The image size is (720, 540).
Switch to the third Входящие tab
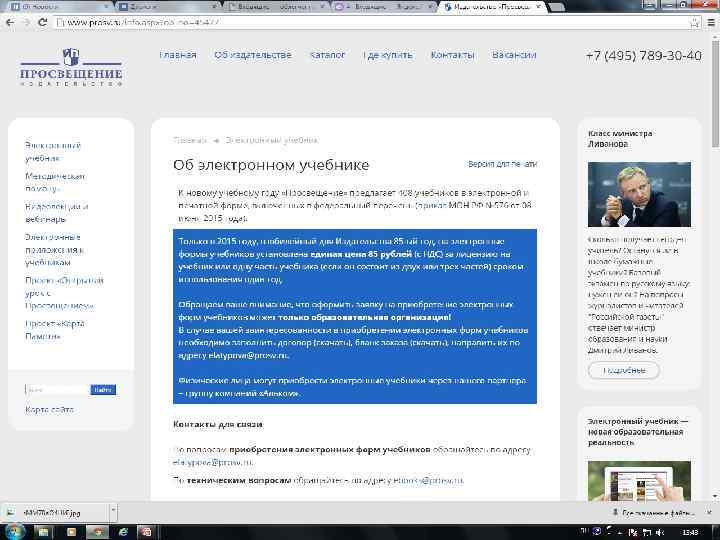pyautogui.click(x=276, y=6)
